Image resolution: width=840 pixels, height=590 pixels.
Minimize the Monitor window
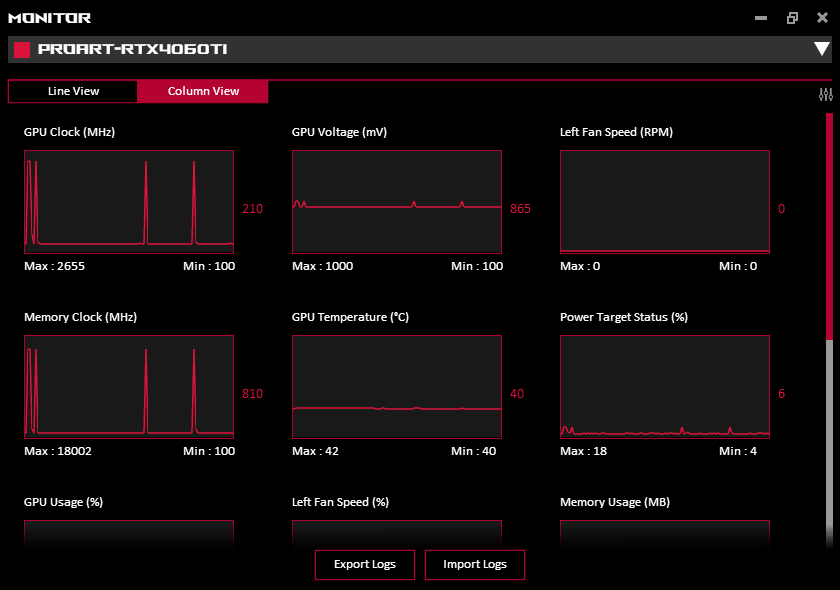pos(761,18)
